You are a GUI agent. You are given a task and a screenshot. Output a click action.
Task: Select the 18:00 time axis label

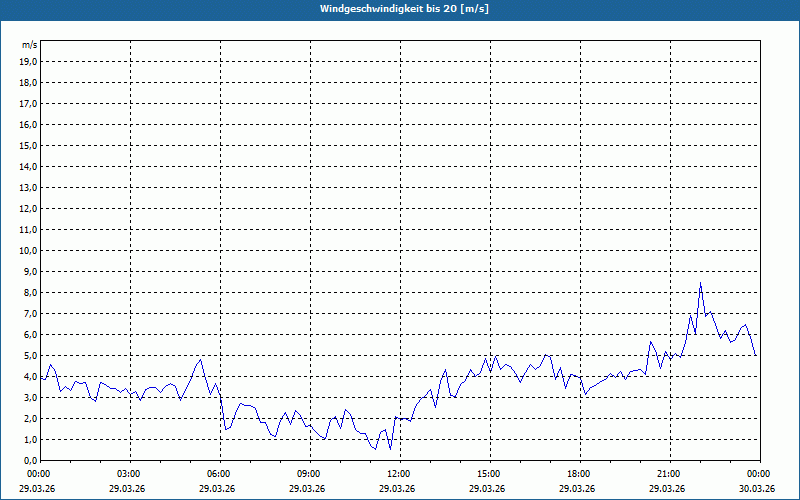pos(579,474)
